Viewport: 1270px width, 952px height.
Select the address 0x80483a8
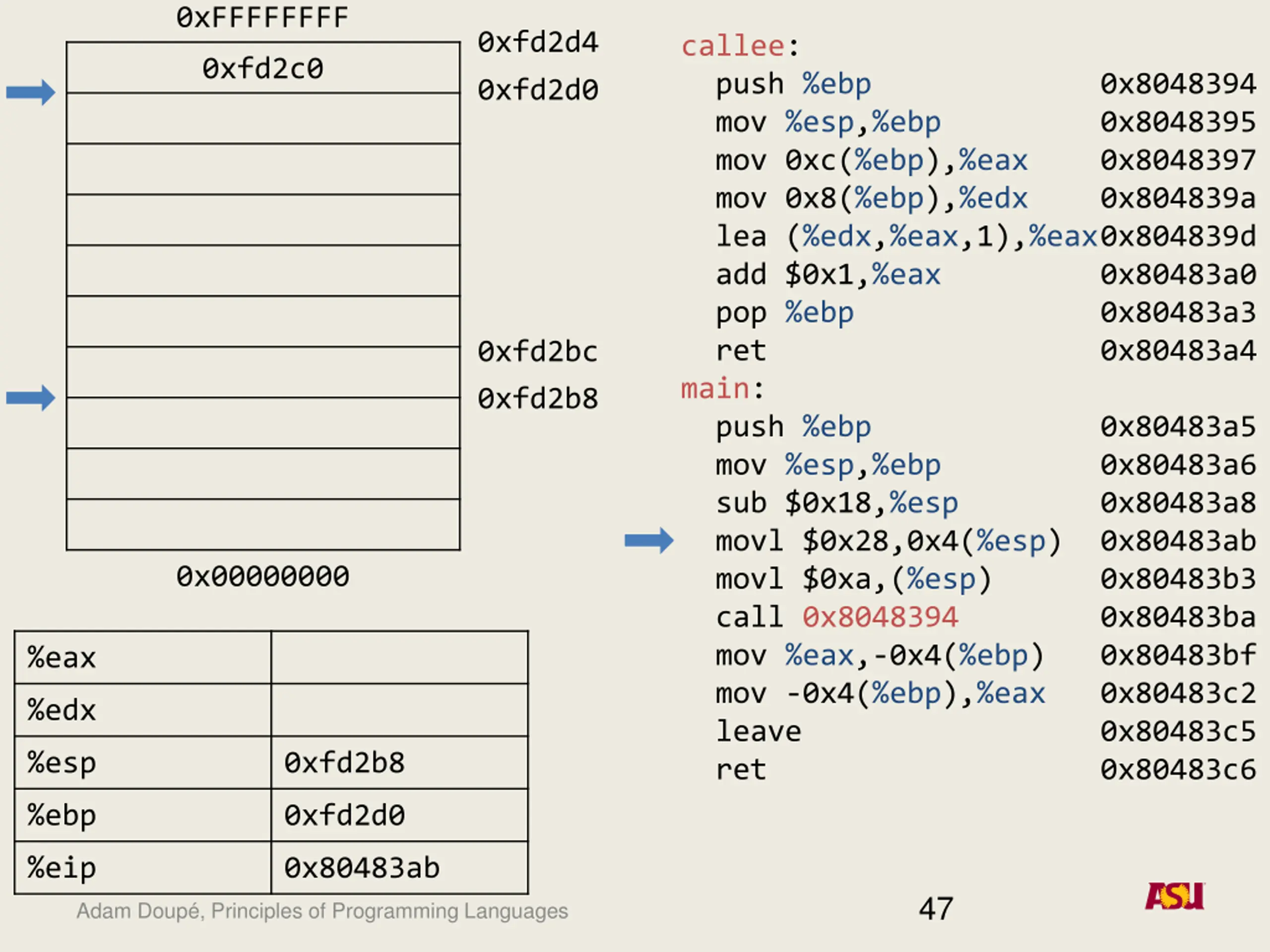1178,503
